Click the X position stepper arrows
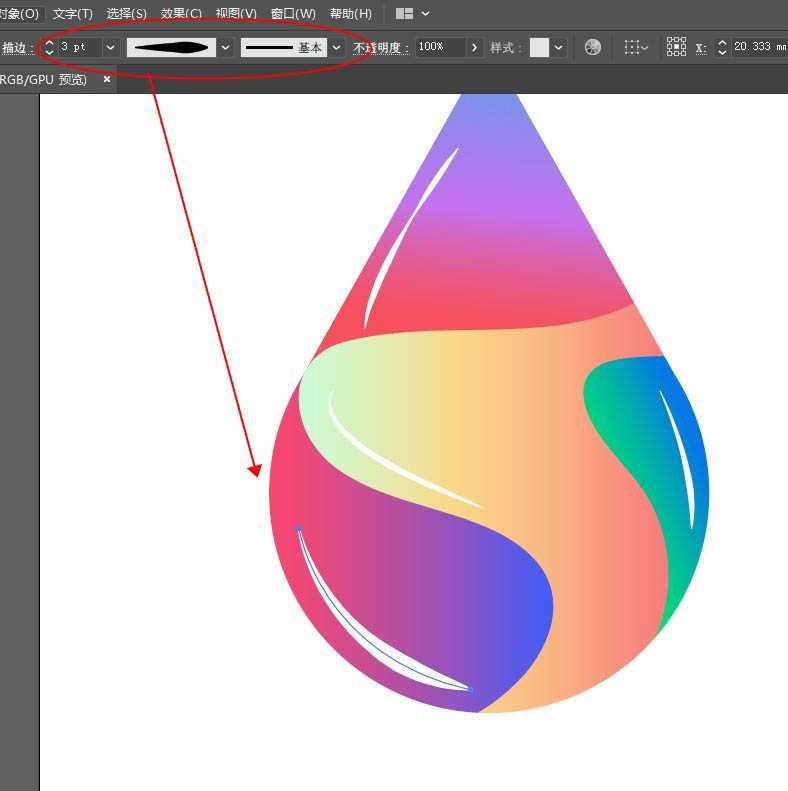788x791 pixels. click(722, 47)
